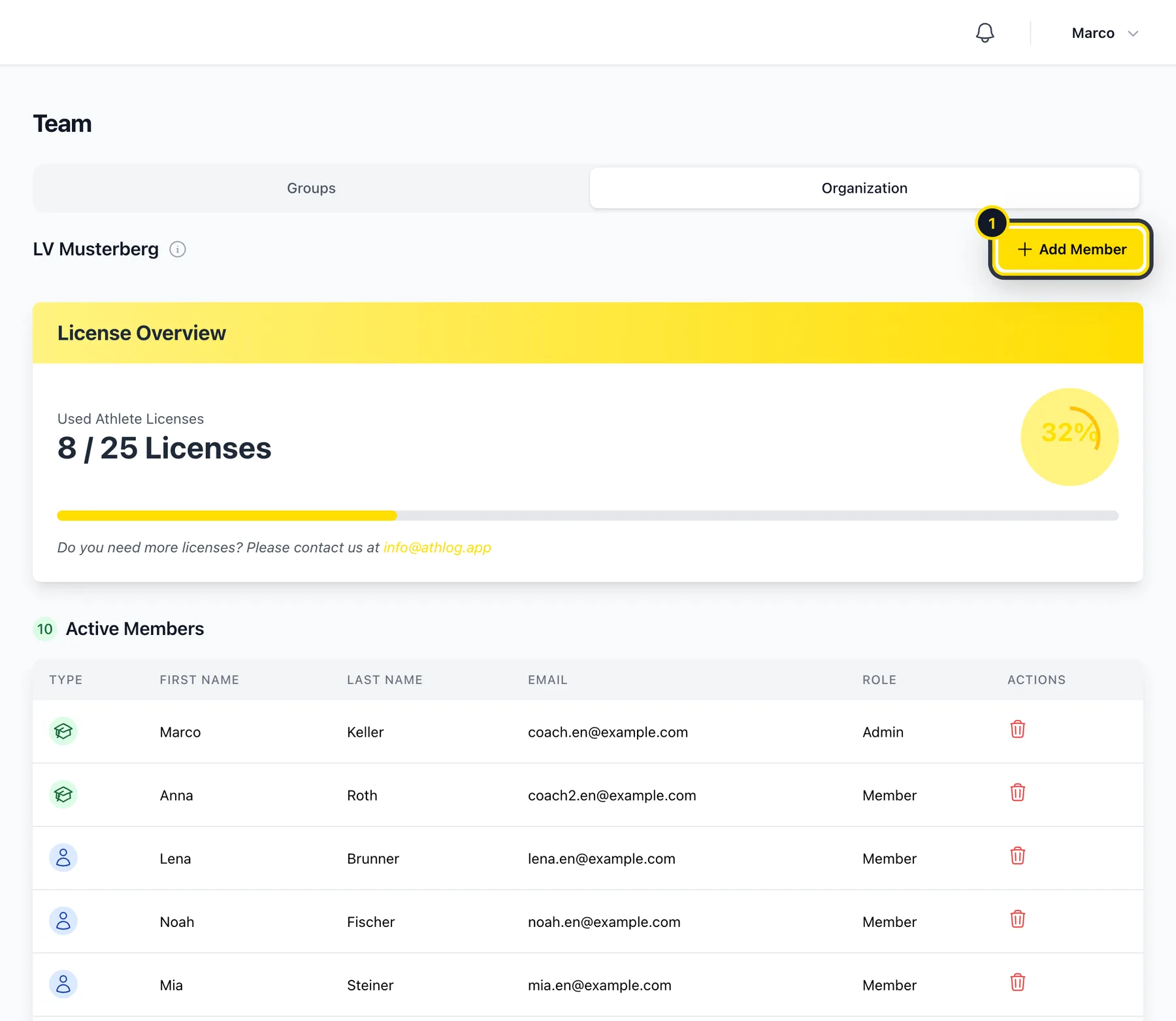1176x1021 pixels.
Task: Click first name Anna
Action: point(176,796)
